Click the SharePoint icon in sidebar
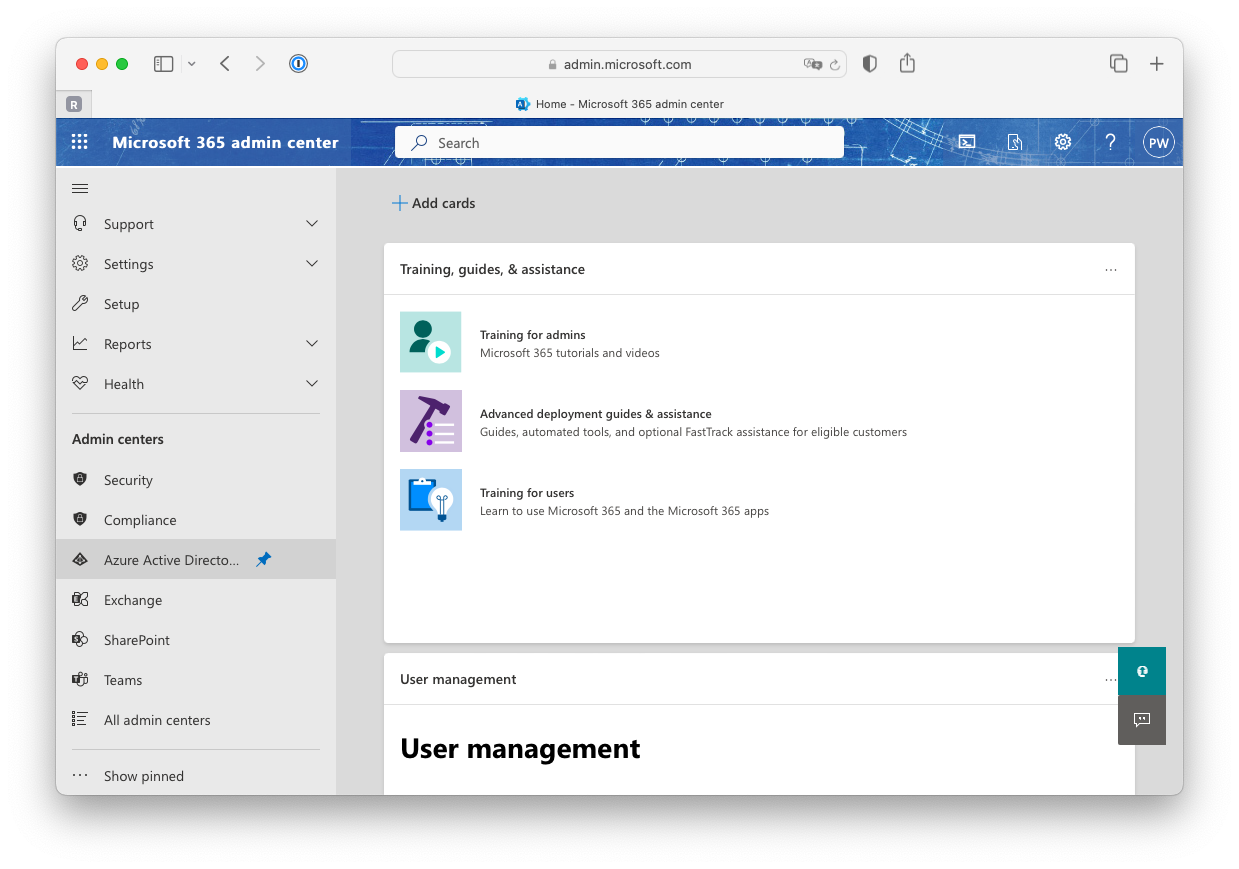Image resolution: width=1239 pixels, height=869 pixels. coord(80,640)
